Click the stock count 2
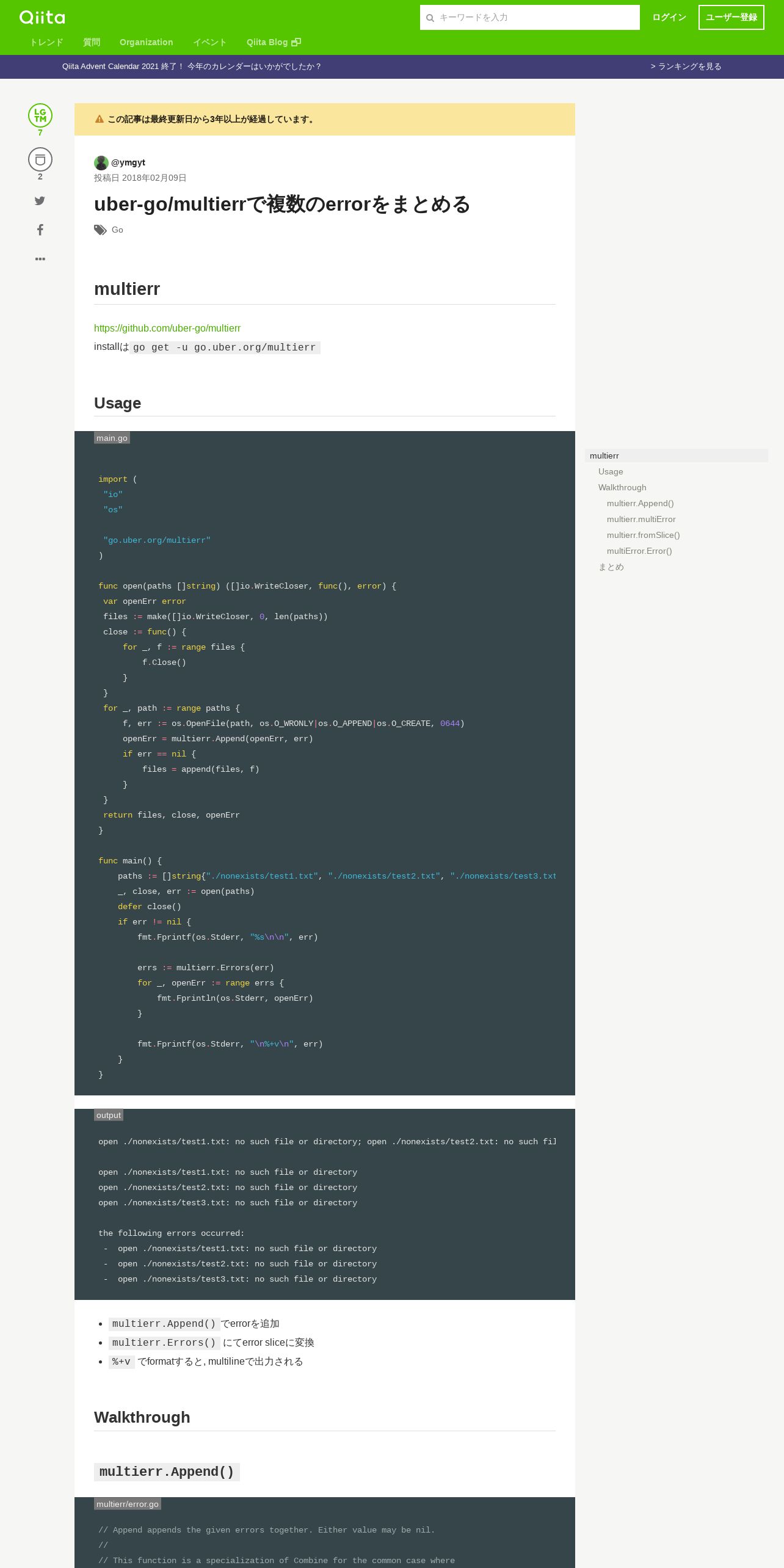The width and height of the screenshot is (784, 1568). pyautogui.click(x=40, y=176)
